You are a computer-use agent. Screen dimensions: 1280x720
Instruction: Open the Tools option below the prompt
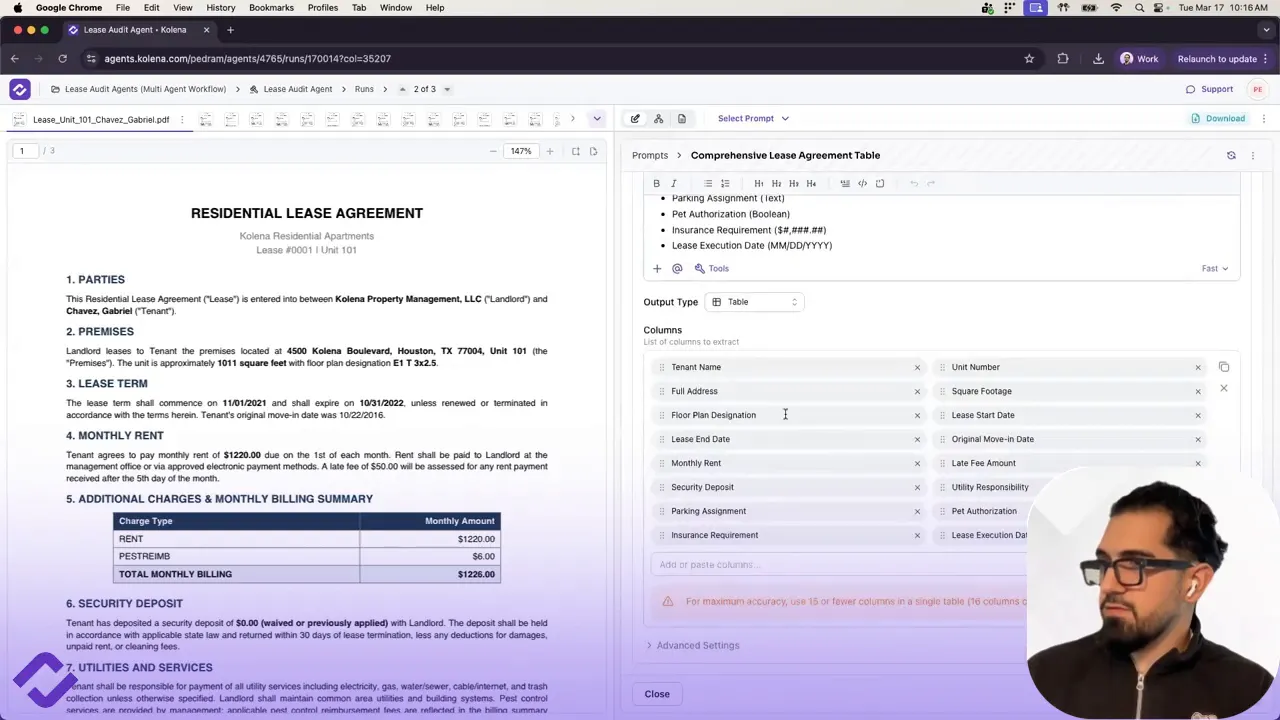point(714,268)
